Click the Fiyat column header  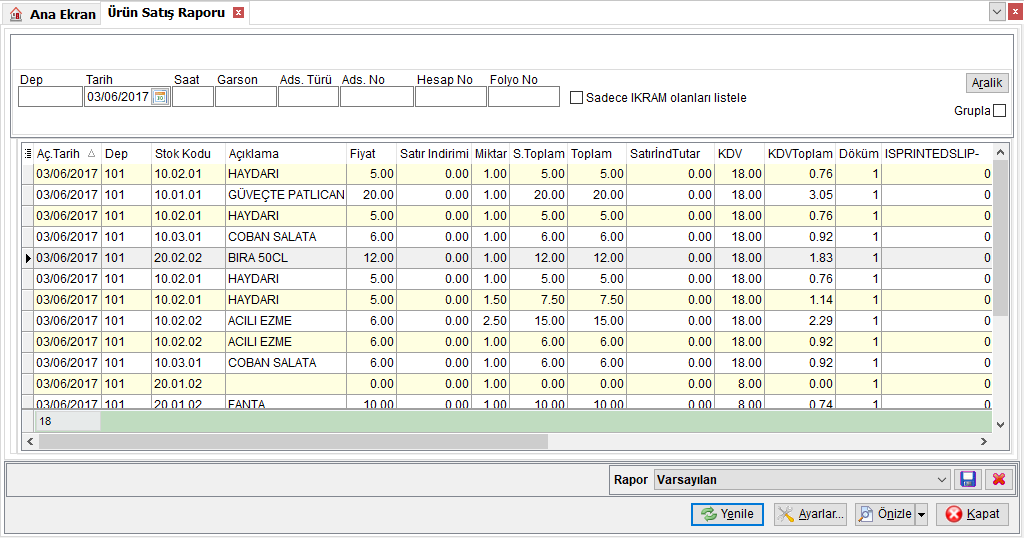tap(371, 154)
